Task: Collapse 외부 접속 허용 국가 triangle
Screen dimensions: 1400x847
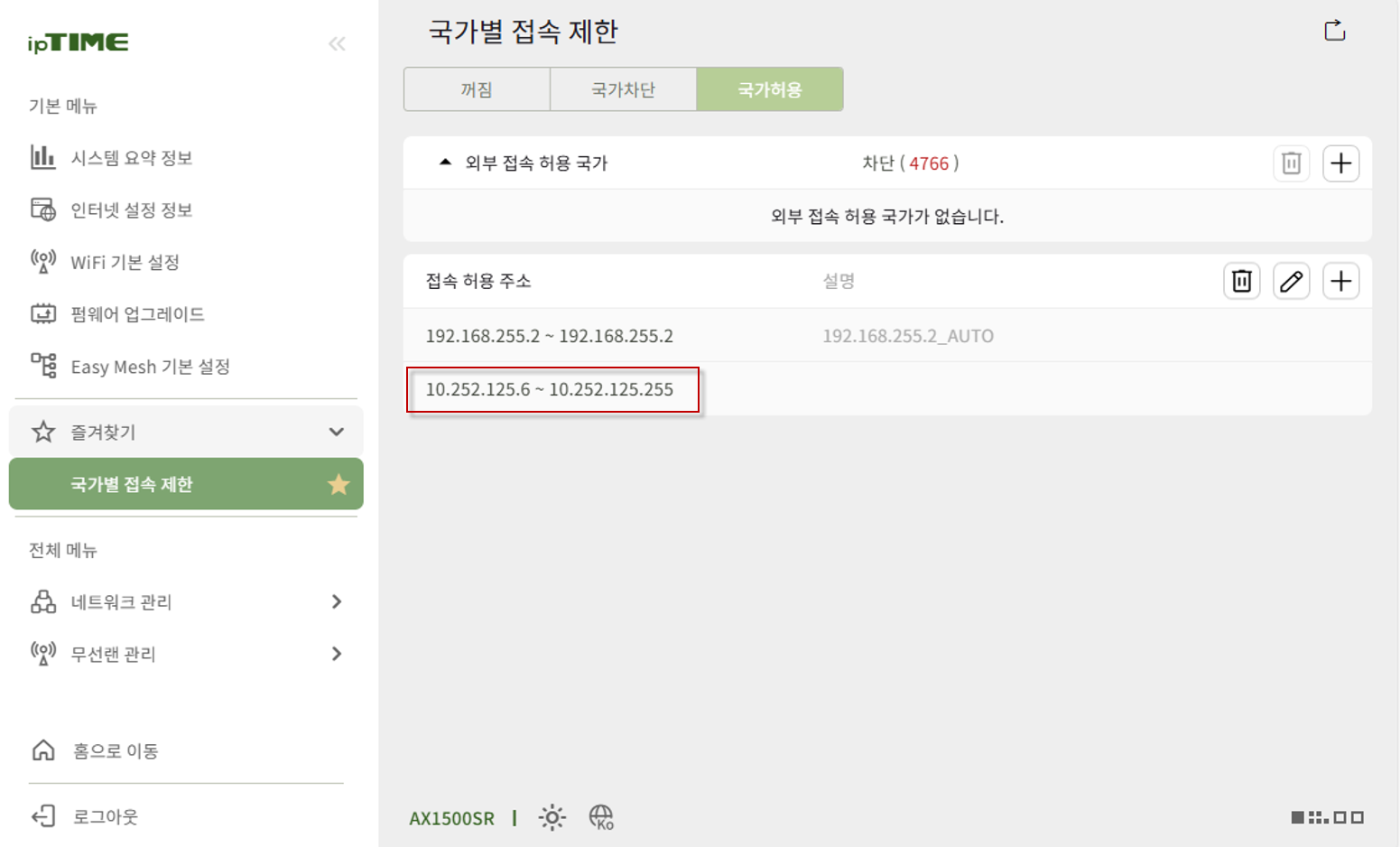Action: (x=444, y=163)
